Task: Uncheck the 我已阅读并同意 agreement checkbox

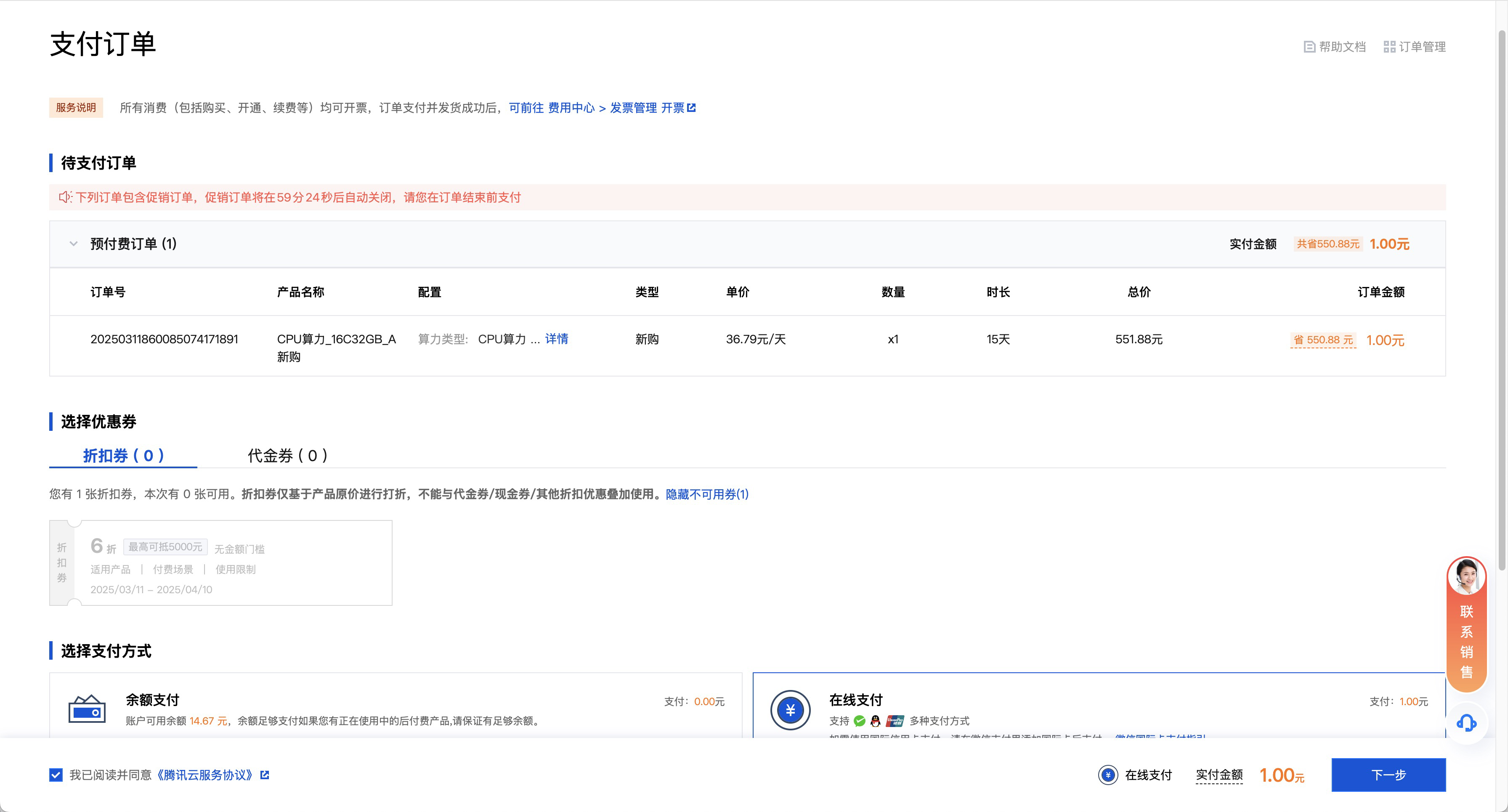Action: pyautogui.click(x=56, y=775)
